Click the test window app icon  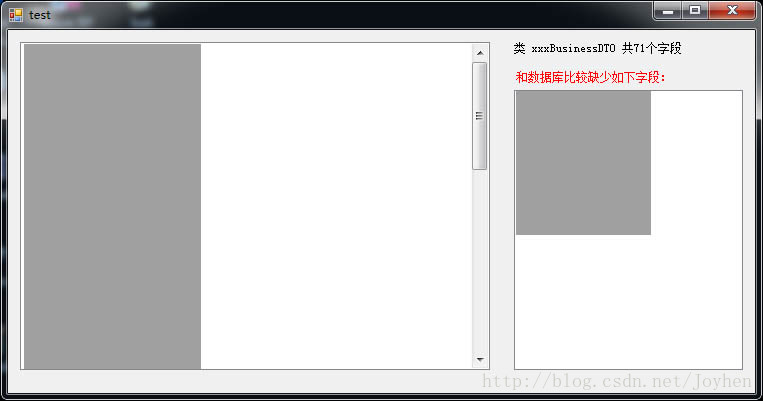pyautogui.click(x=16, y=15)
